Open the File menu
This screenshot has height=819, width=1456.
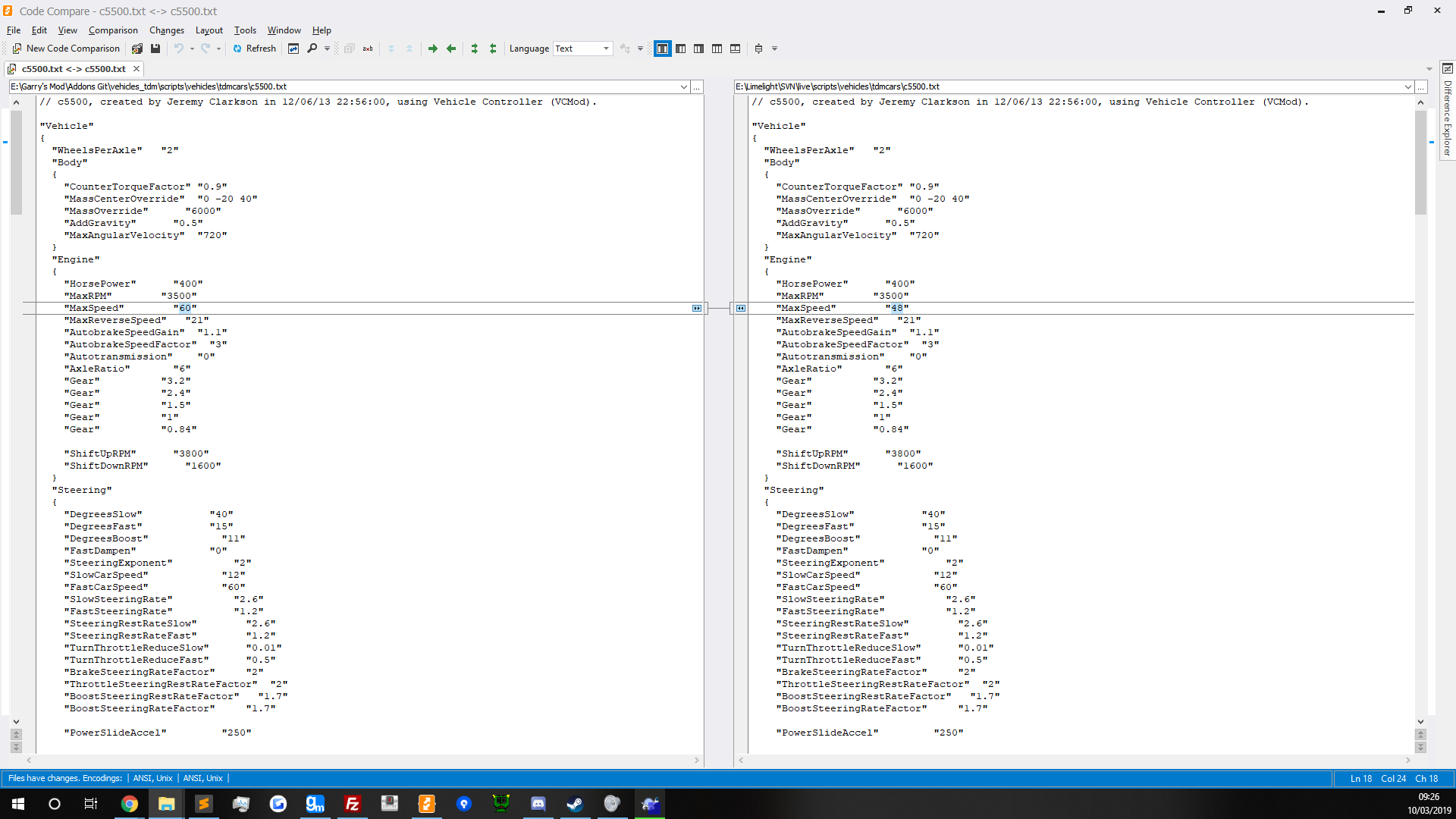(x=14, y=30)
